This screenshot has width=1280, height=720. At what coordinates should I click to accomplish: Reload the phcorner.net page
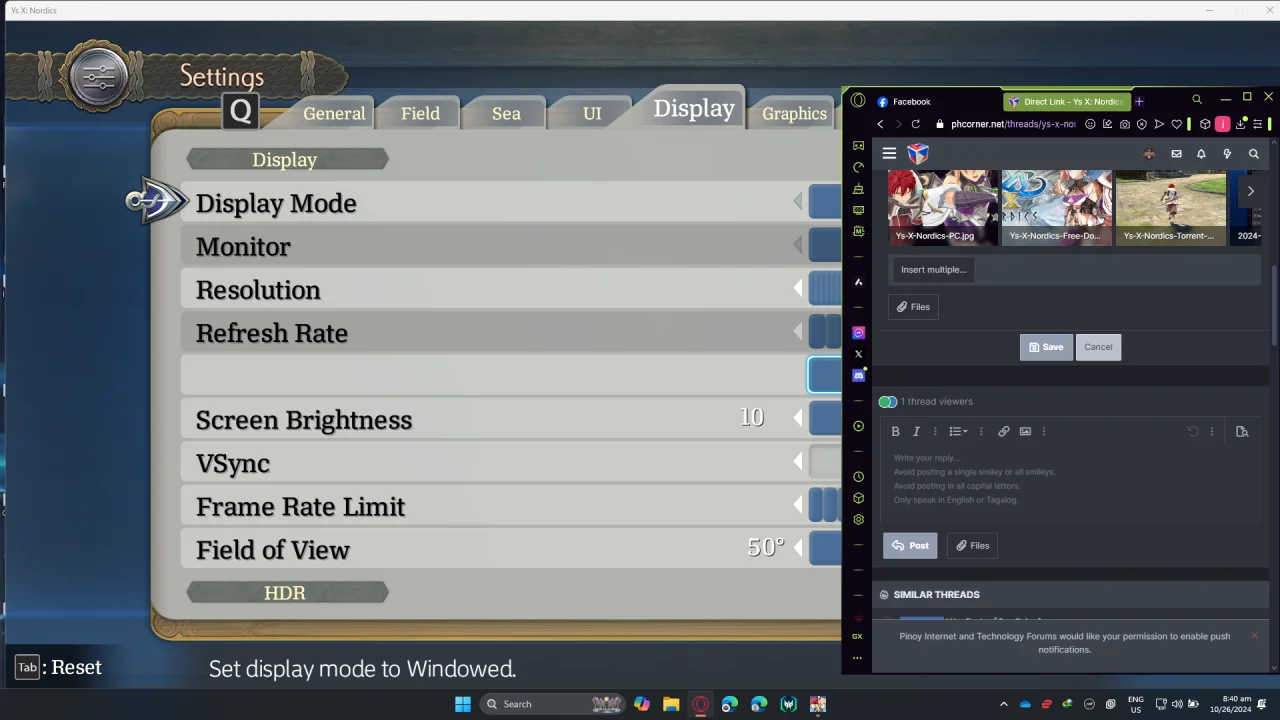coord(915,124)
